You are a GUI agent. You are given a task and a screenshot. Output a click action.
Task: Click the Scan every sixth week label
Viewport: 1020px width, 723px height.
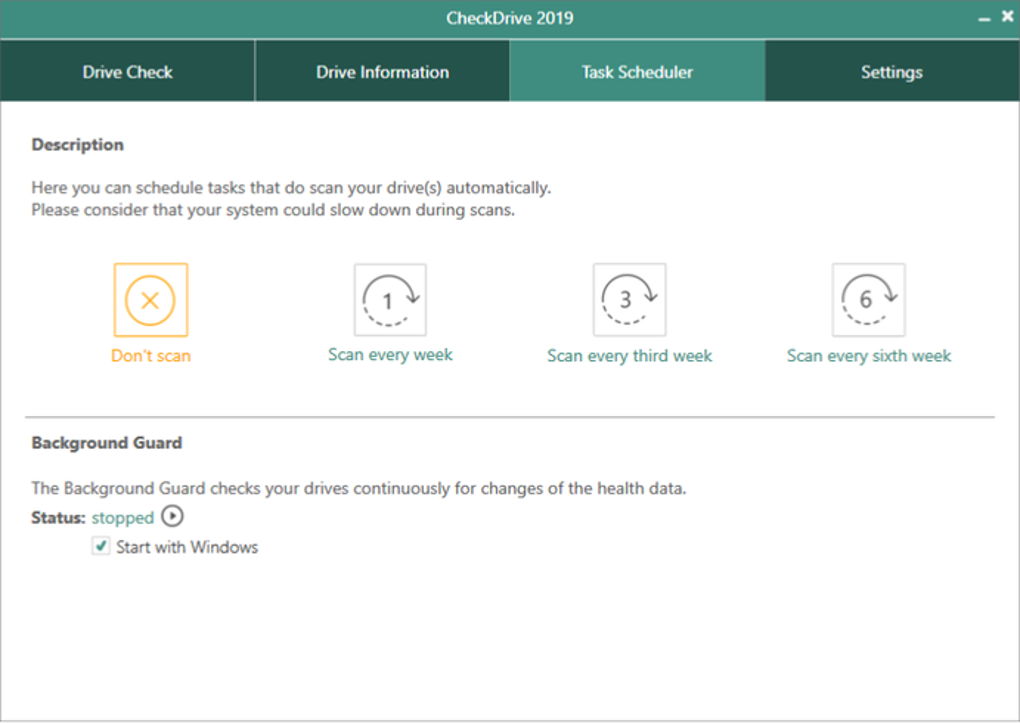click(868, 356)
